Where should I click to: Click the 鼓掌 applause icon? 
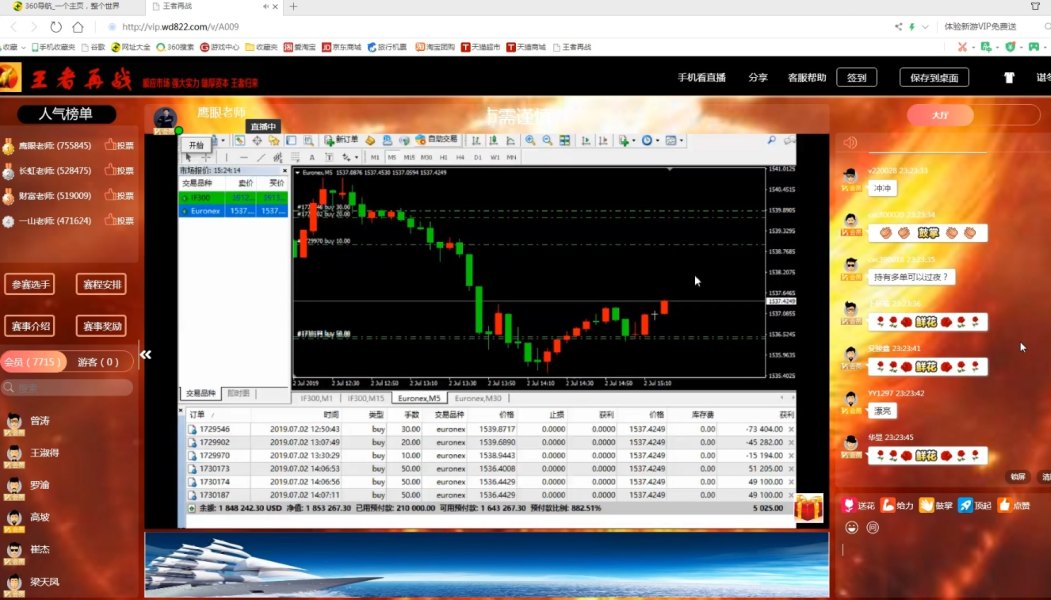click(x=926, y=506)
